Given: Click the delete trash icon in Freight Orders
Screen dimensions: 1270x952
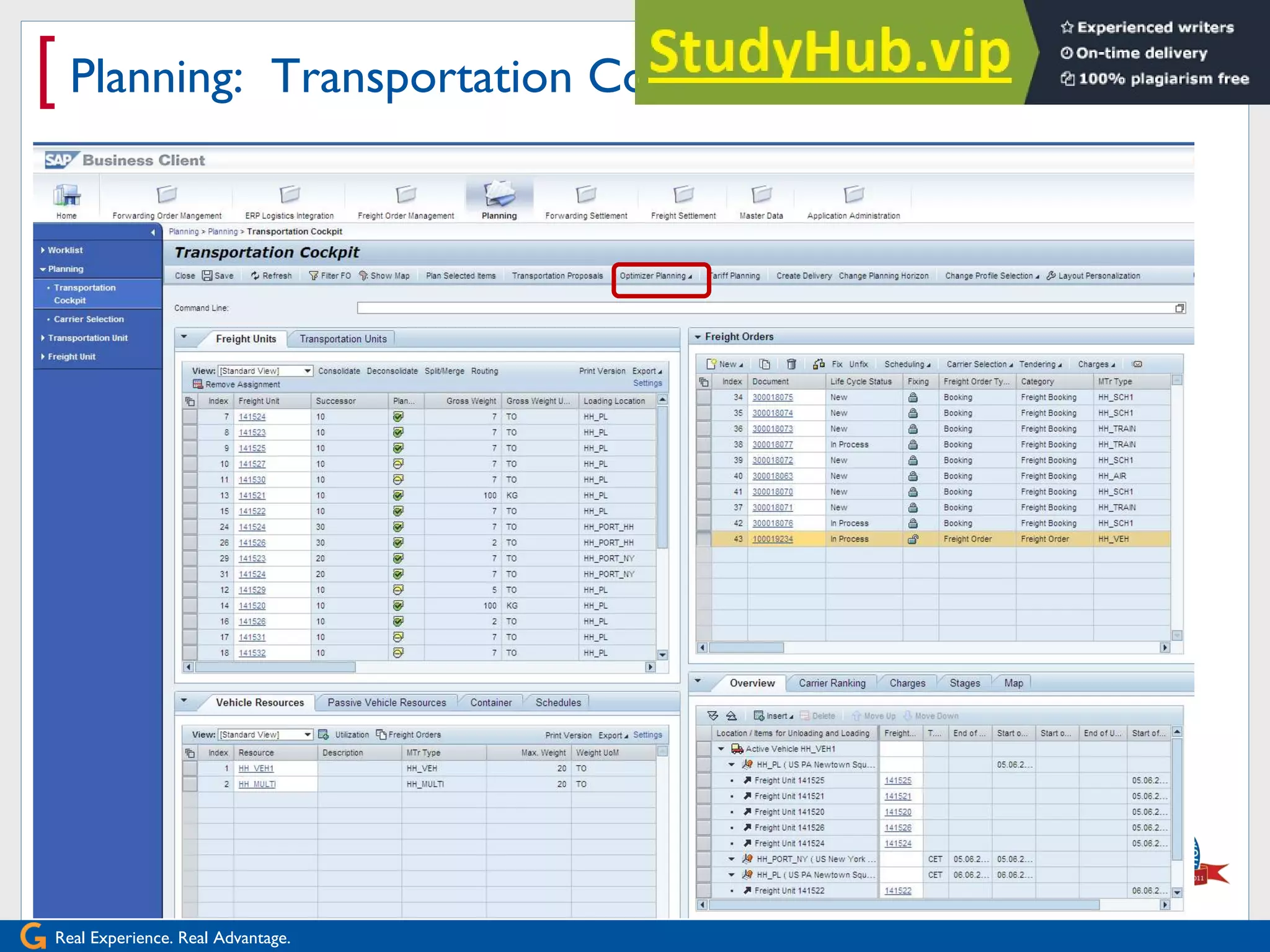Looking at the screenshot, I should 791,364.
